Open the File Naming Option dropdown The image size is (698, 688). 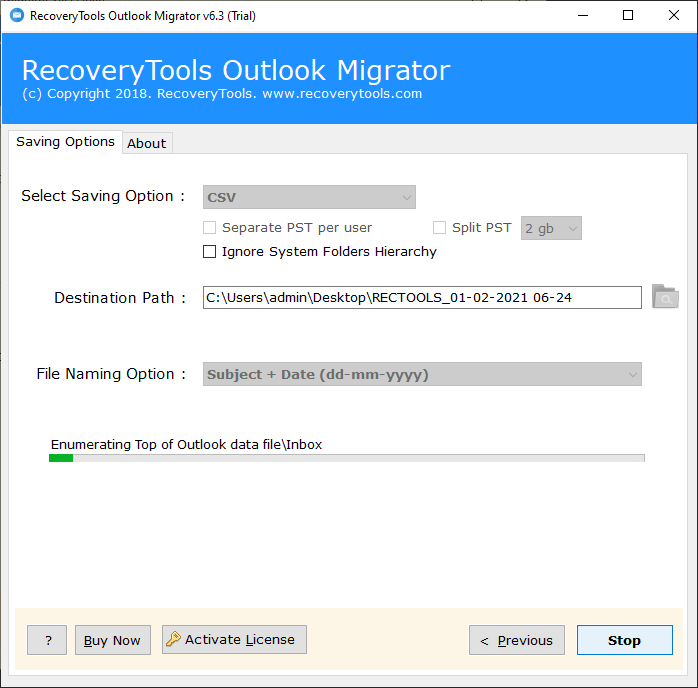click(422, 374)
